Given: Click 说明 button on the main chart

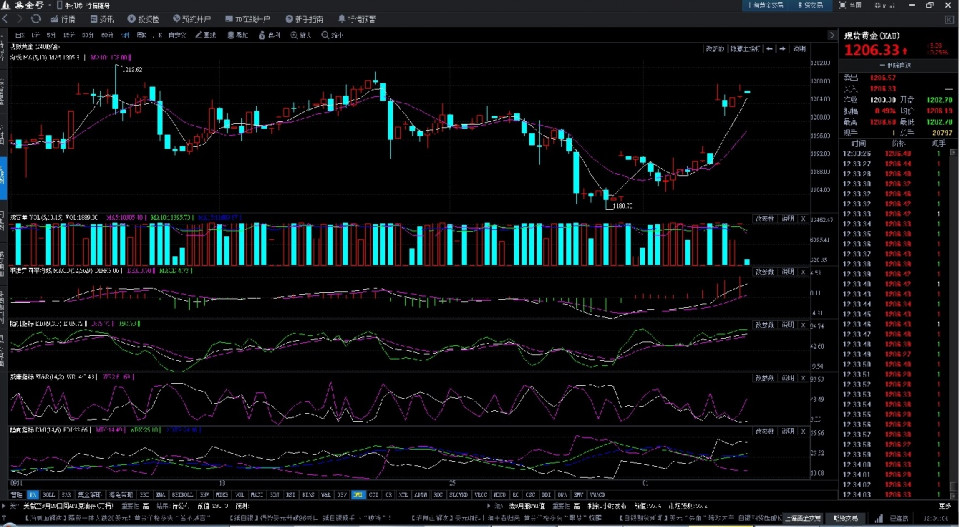Looking at the screenshot, I should tap(799, 48).
